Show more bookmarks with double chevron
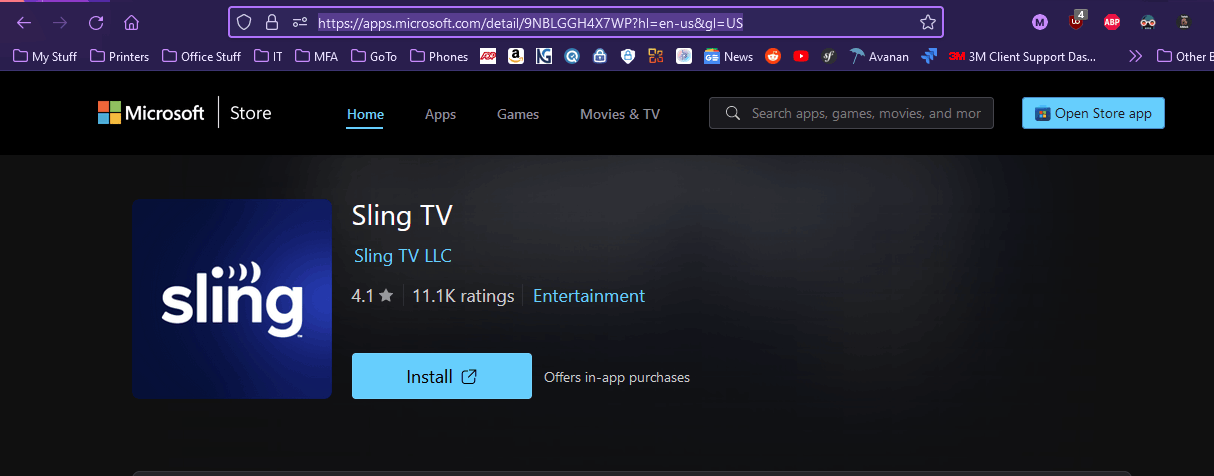This screenshot has width=1214, height=476. (1135, 56)
